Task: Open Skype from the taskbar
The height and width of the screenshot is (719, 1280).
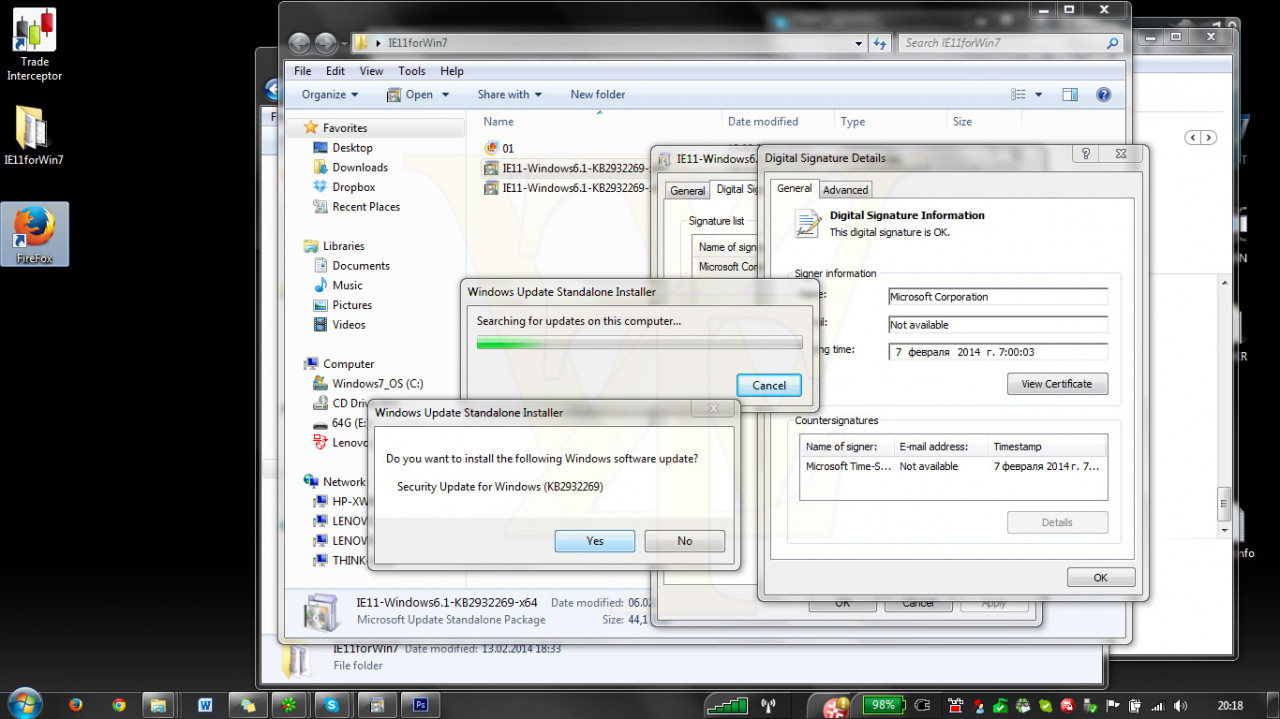Action: point(332,705)
